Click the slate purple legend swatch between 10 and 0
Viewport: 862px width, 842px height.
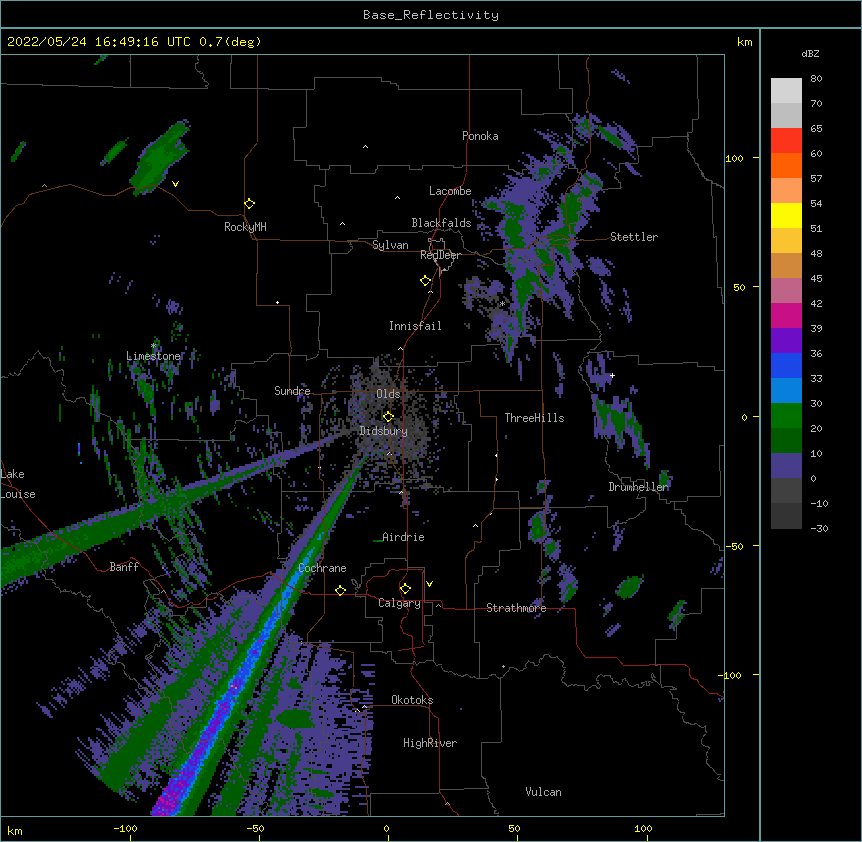coord(786,466)
